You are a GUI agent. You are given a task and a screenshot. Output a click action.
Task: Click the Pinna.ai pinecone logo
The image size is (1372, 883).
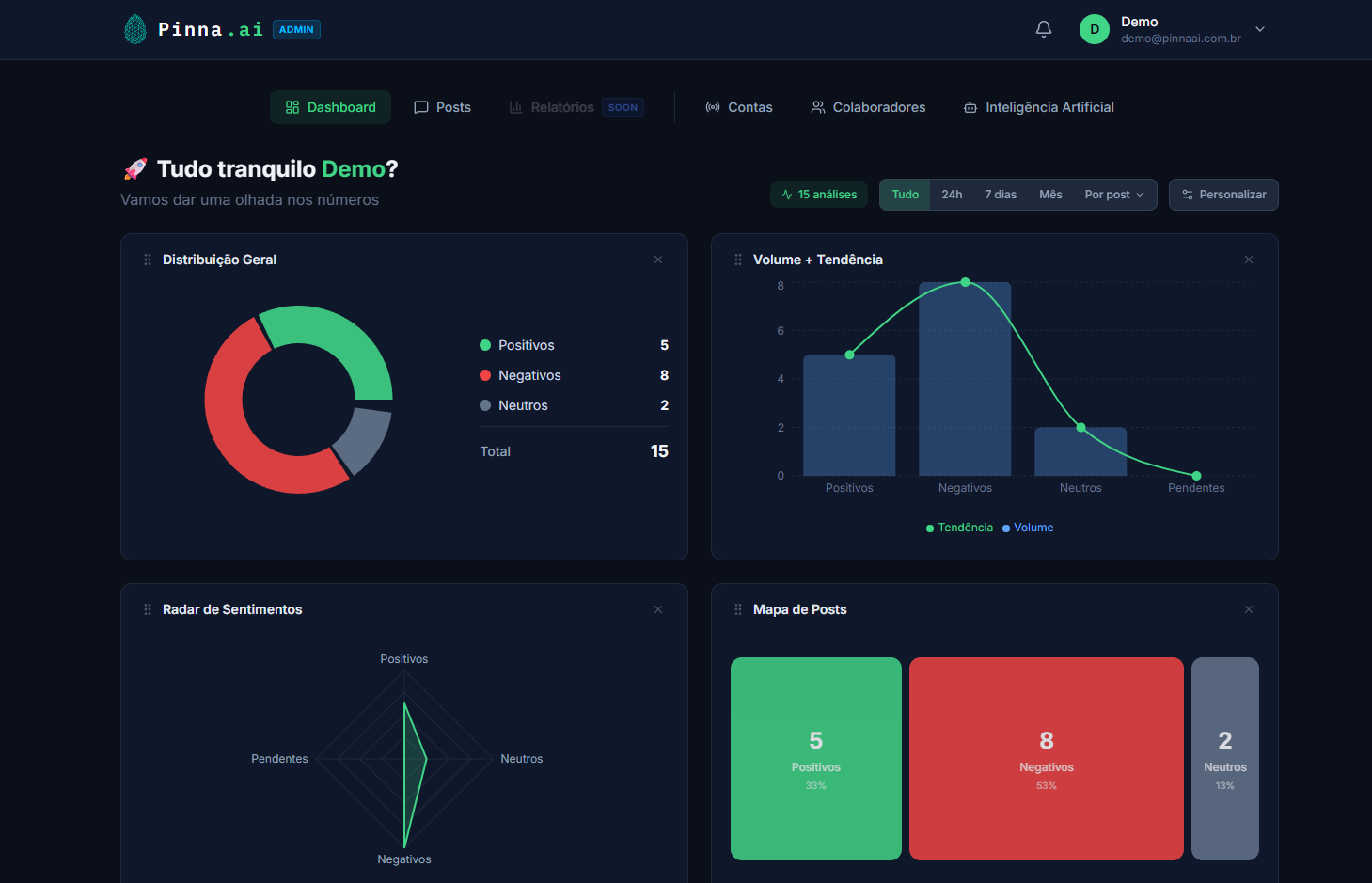135,29
